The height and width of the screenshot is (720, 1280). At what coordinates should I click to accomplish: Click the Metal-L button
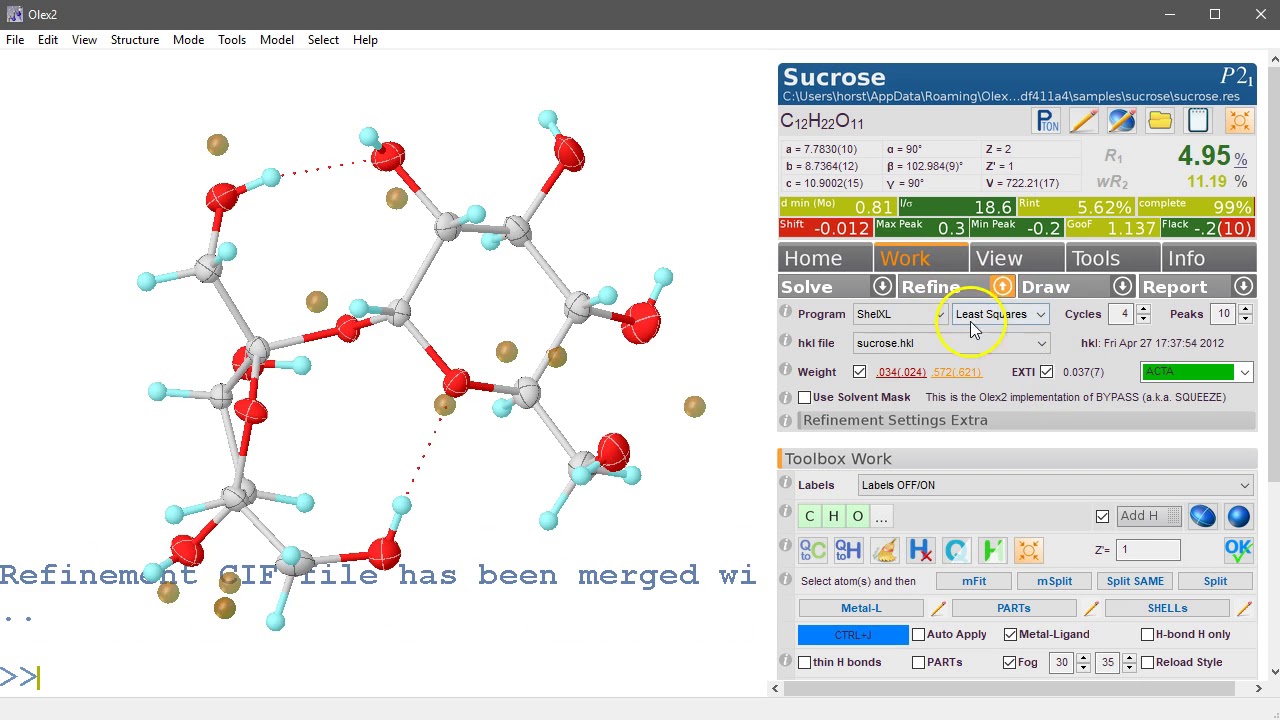[861, 608]
